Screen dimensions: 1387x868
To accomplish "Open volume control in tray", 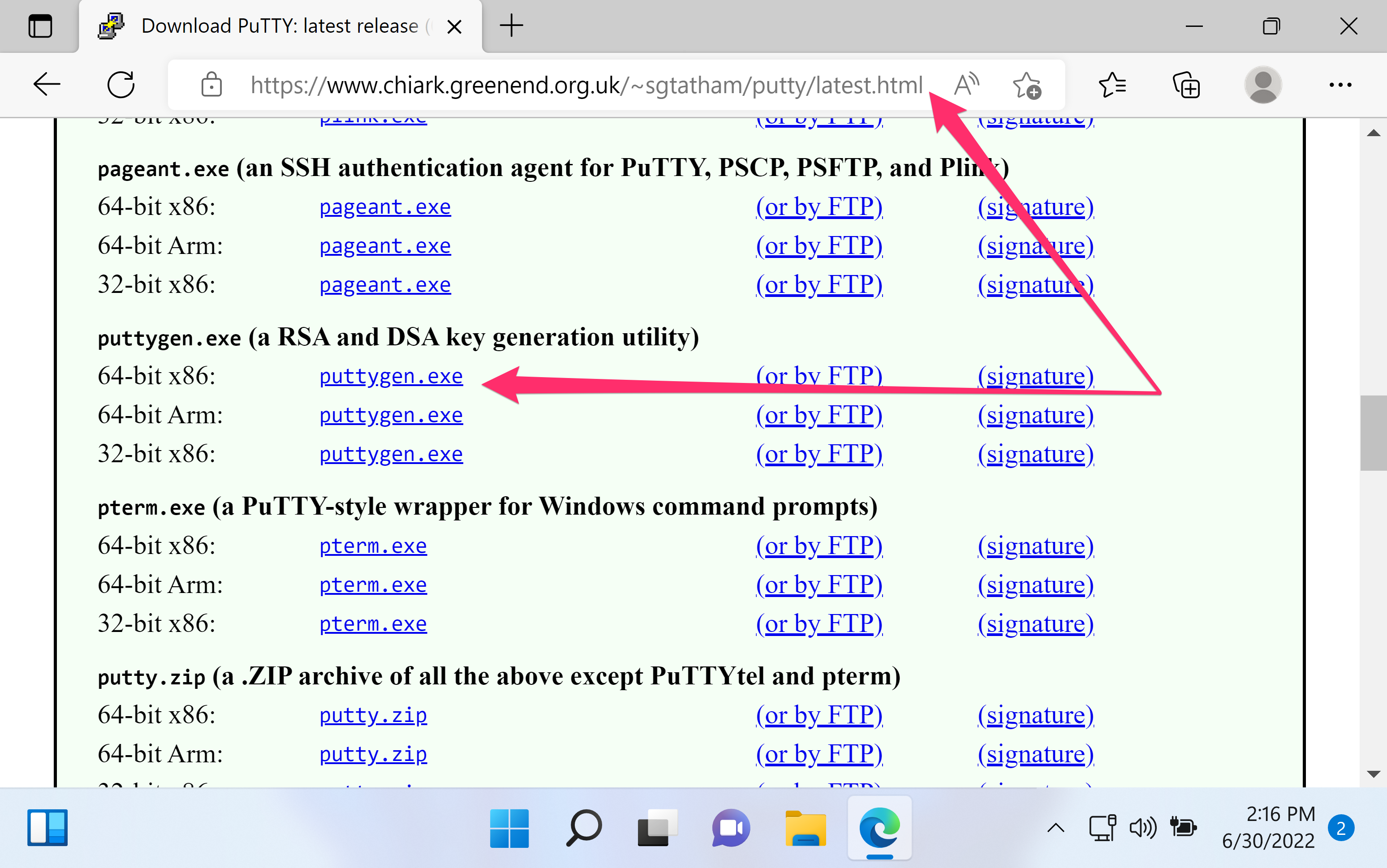I will click(x=1142, y=828).
